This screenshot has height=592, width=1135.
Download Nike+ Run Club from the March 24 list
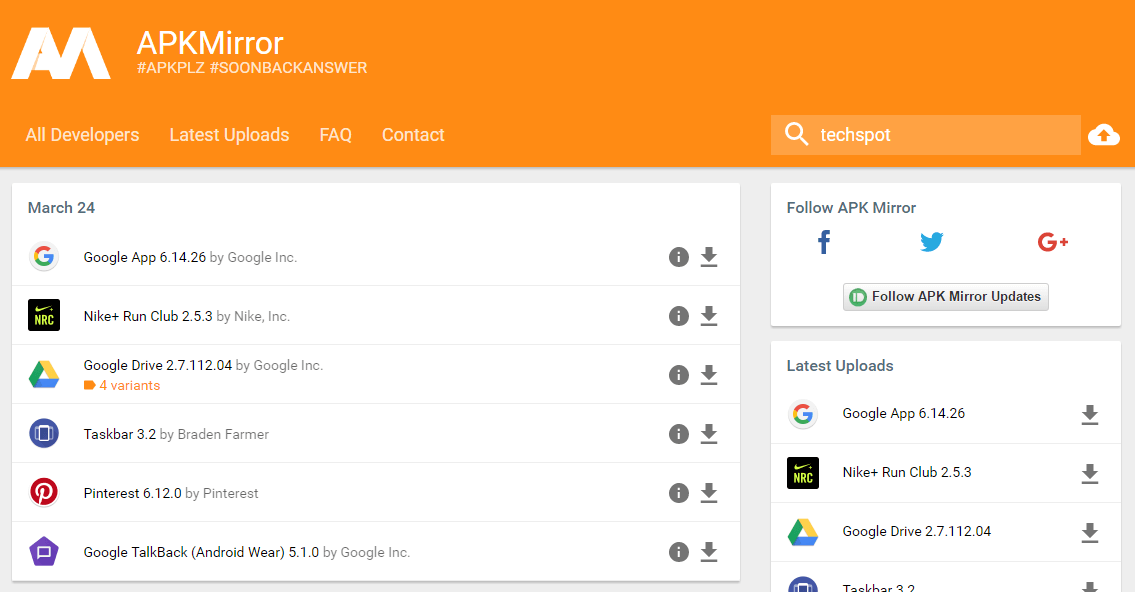[x=709, y=316]
